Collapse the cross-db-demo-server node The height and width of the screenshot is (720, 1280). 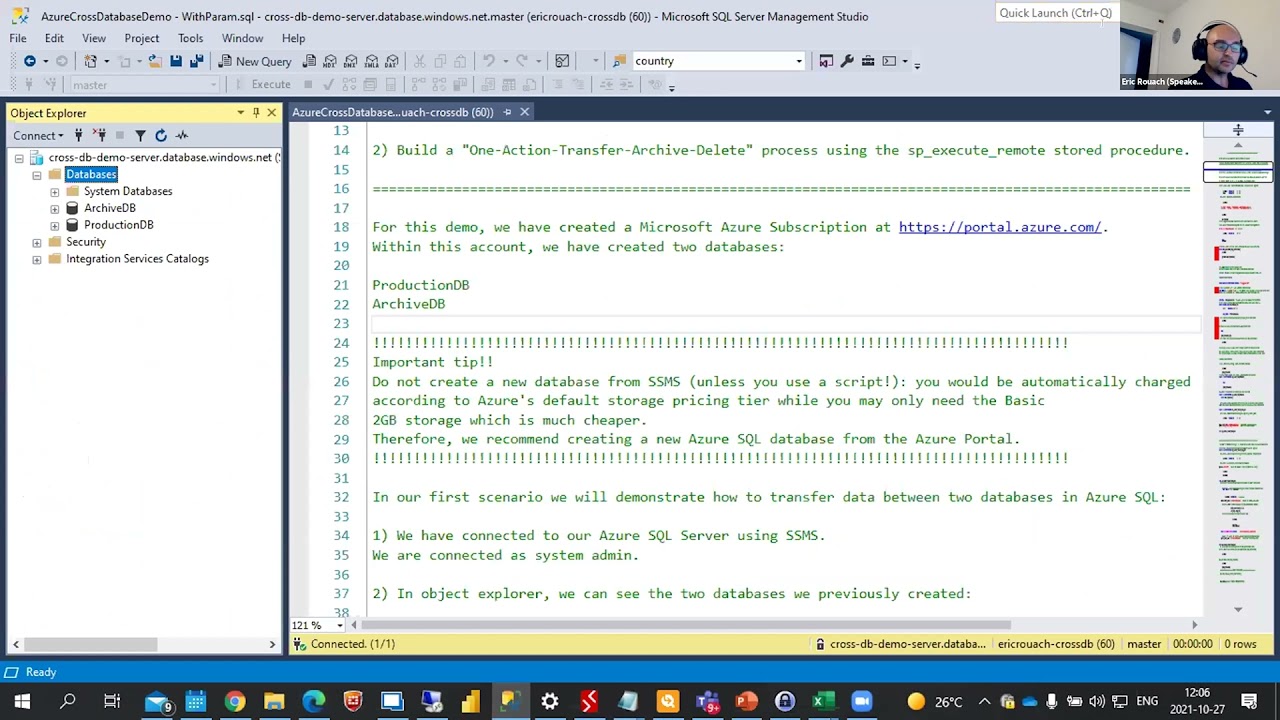(x=19, y=158)
